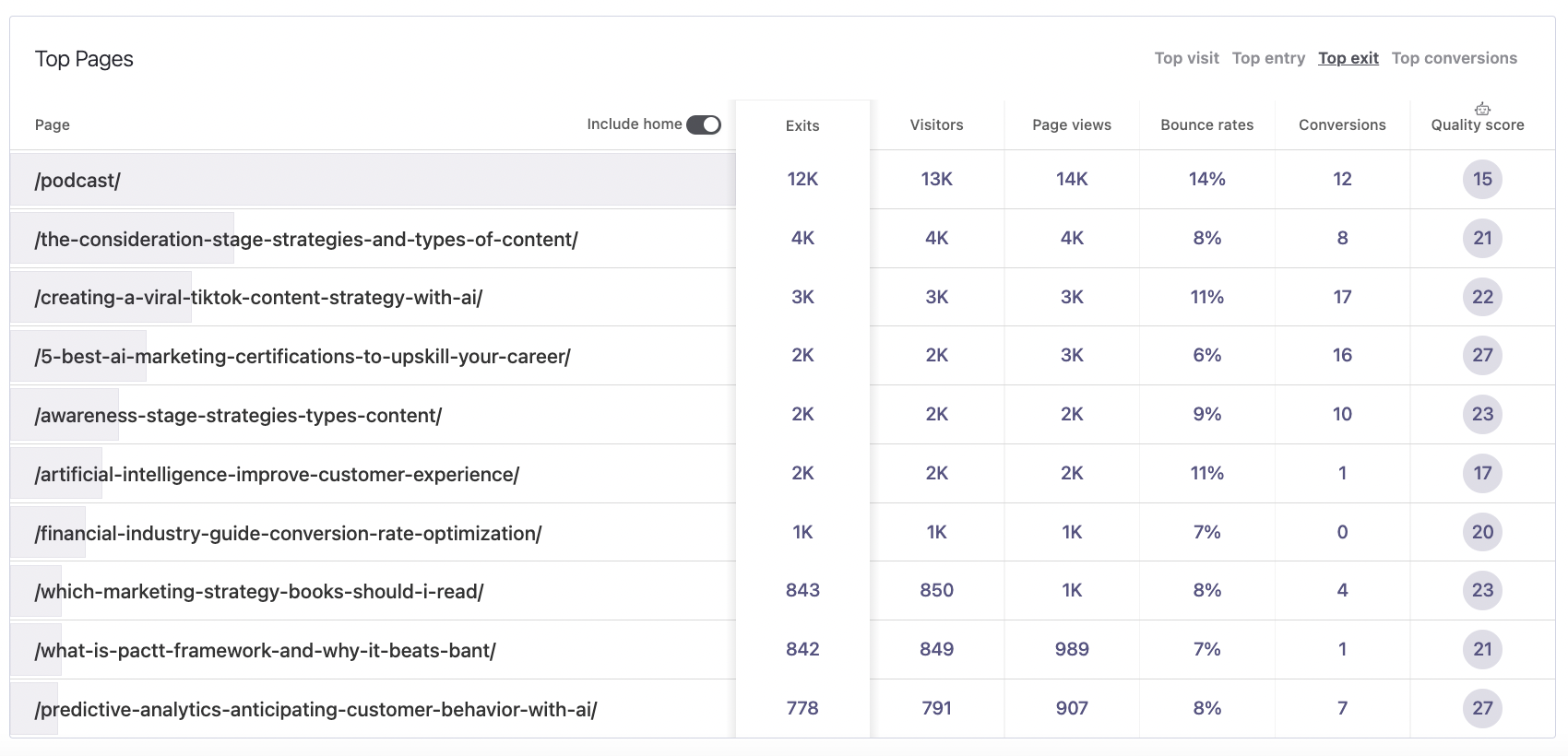
Task: Click the viral TikTok content strategy page
Action: click(x=258, y=298)
